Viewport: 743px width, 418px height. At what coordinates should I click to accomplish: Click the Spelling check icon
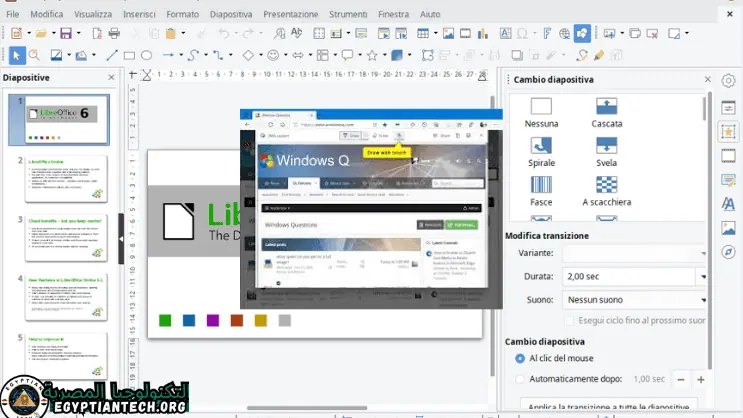[297, 33]
